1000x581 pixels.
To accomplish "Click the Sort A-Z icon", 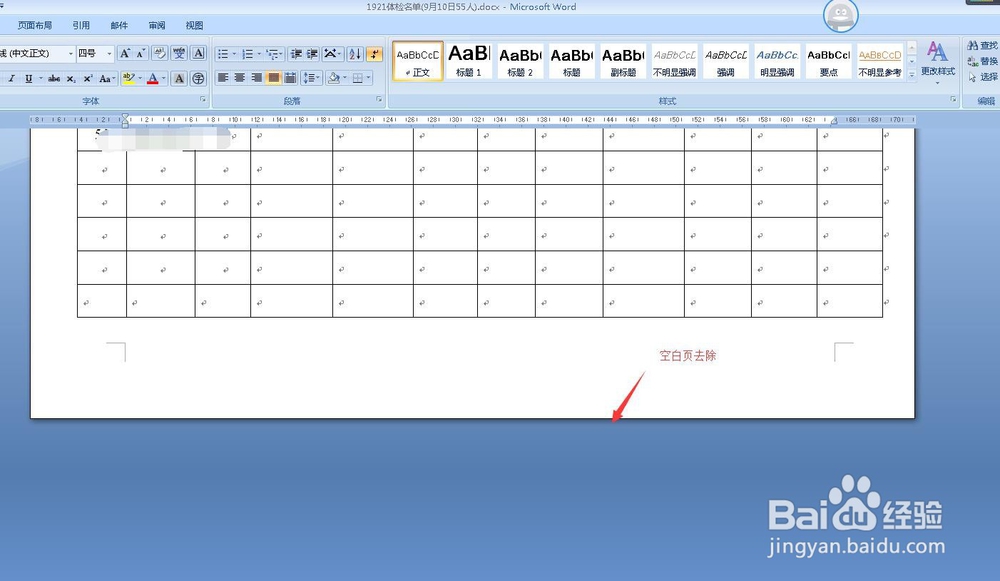I will [355, 54].
